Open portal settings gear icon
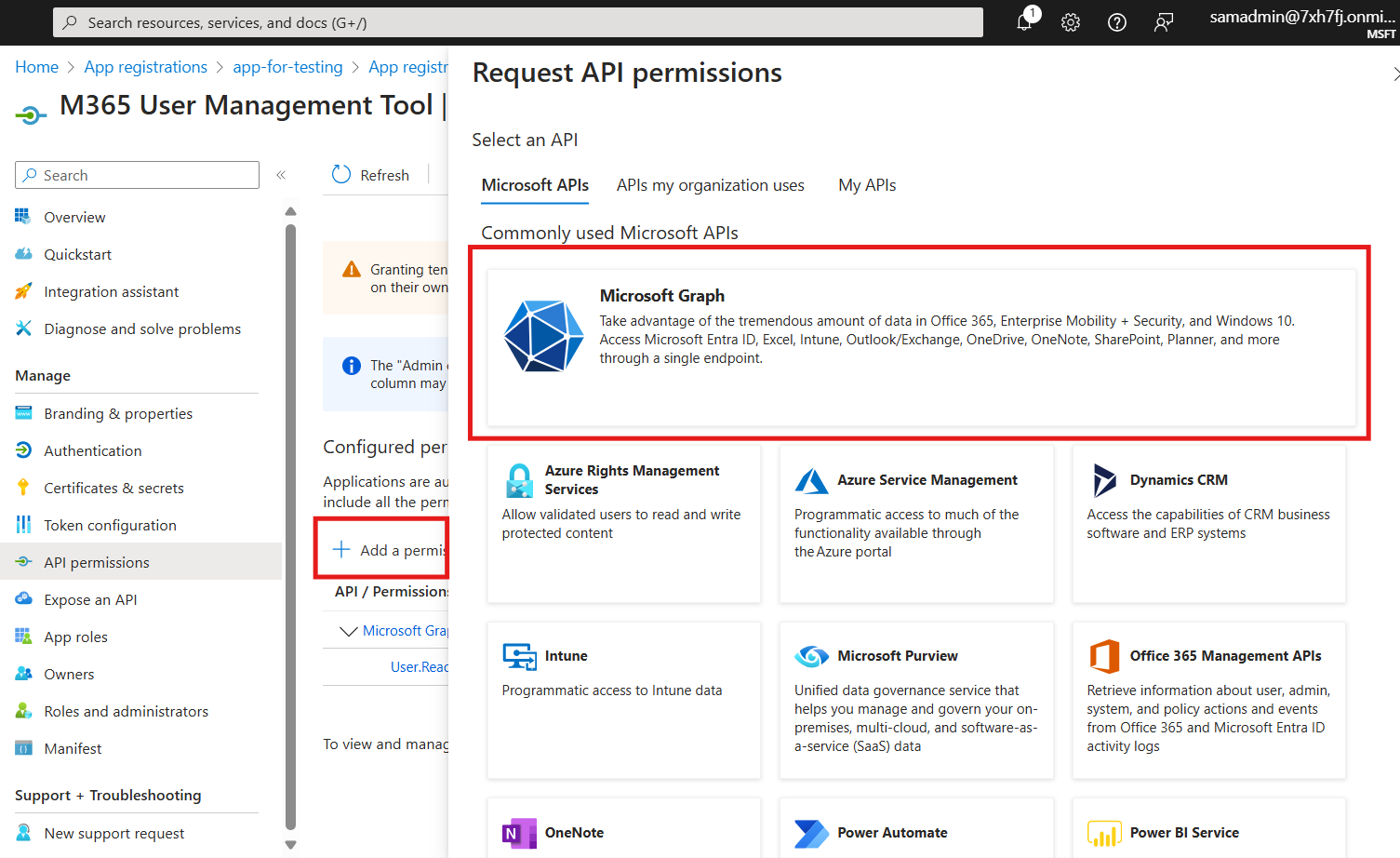This screenshot has width=1400, height=858. (x=1071, y=22)
